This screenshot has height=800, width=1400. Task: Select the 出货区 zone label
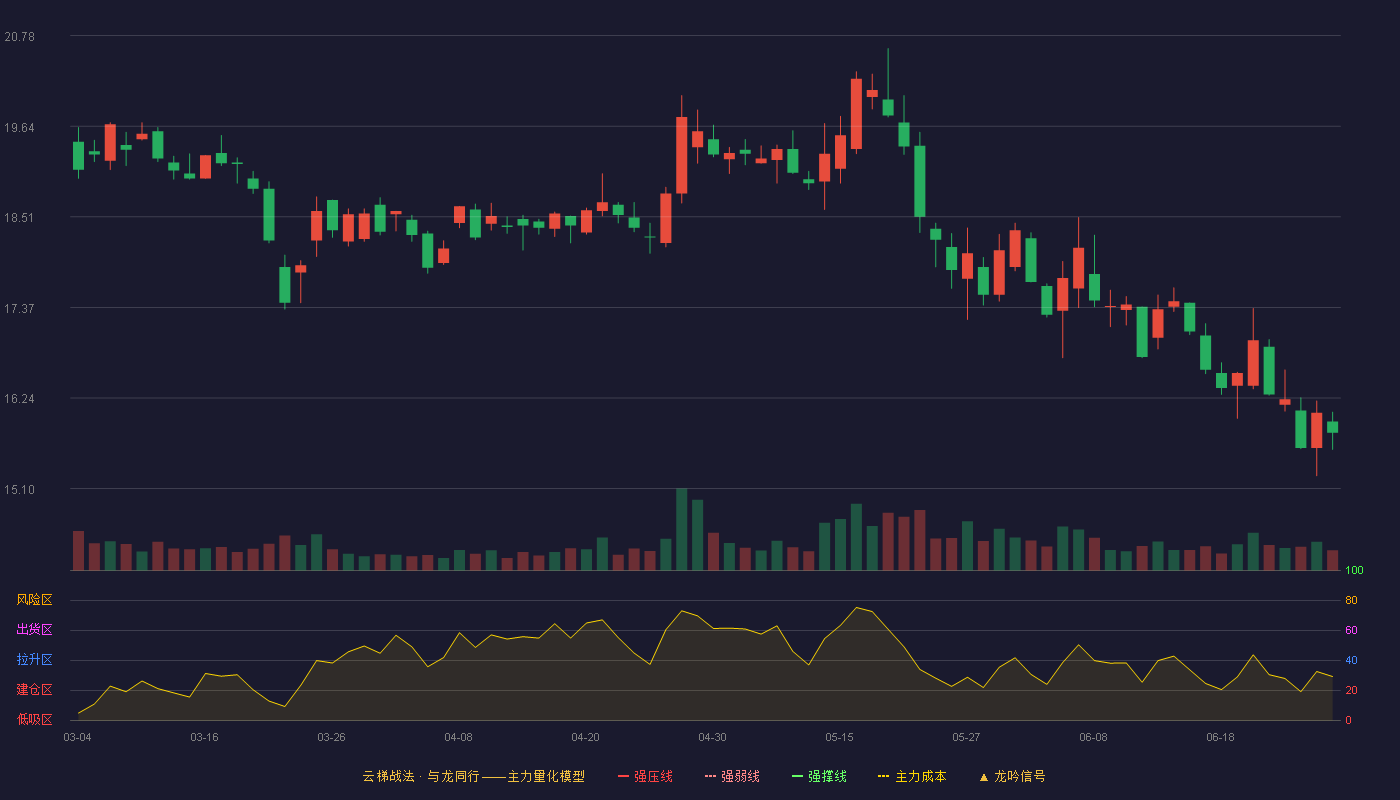pos(34,630)
